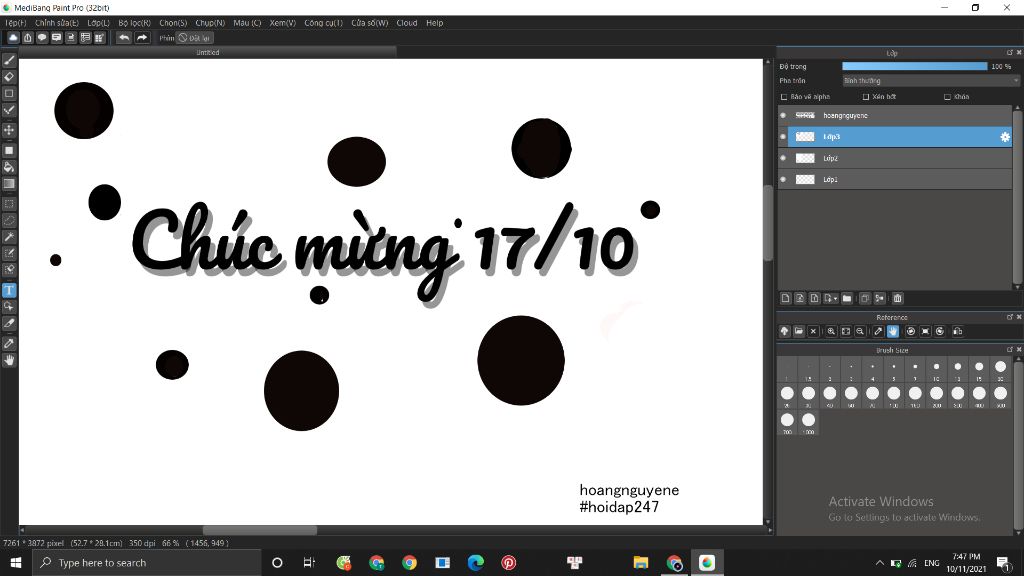Hide the hoangnguyene layer

pos(783,116)
